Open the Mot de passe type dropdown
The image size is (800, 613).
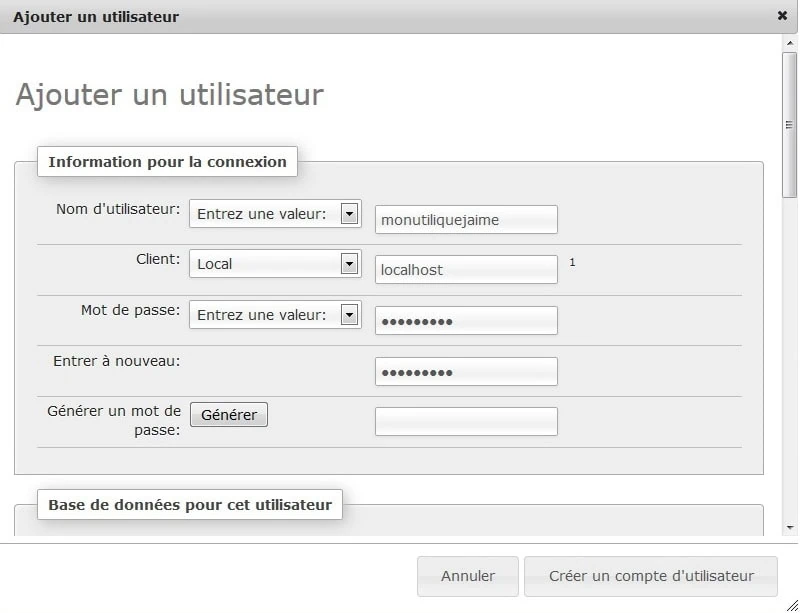pyautogui.click(x=274, y=315)
